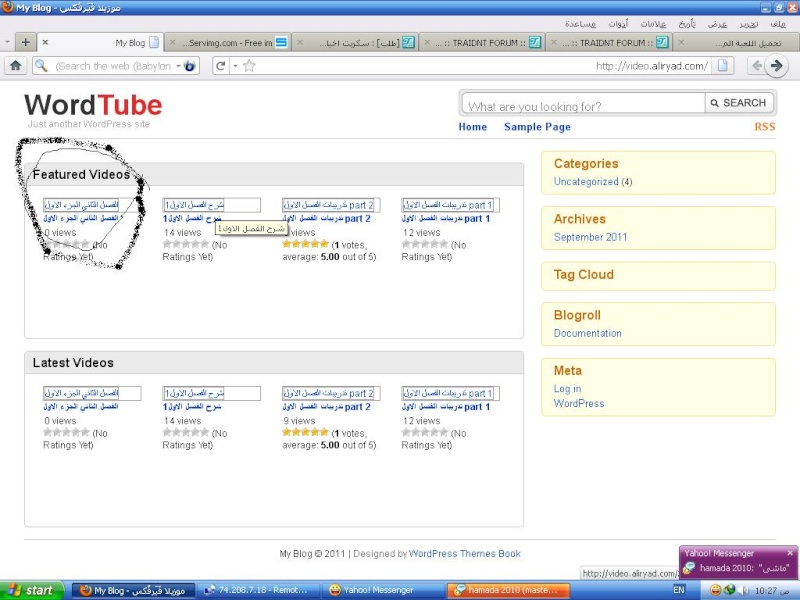
Task: Go back with the back arrow
Action: coord(758,66)
